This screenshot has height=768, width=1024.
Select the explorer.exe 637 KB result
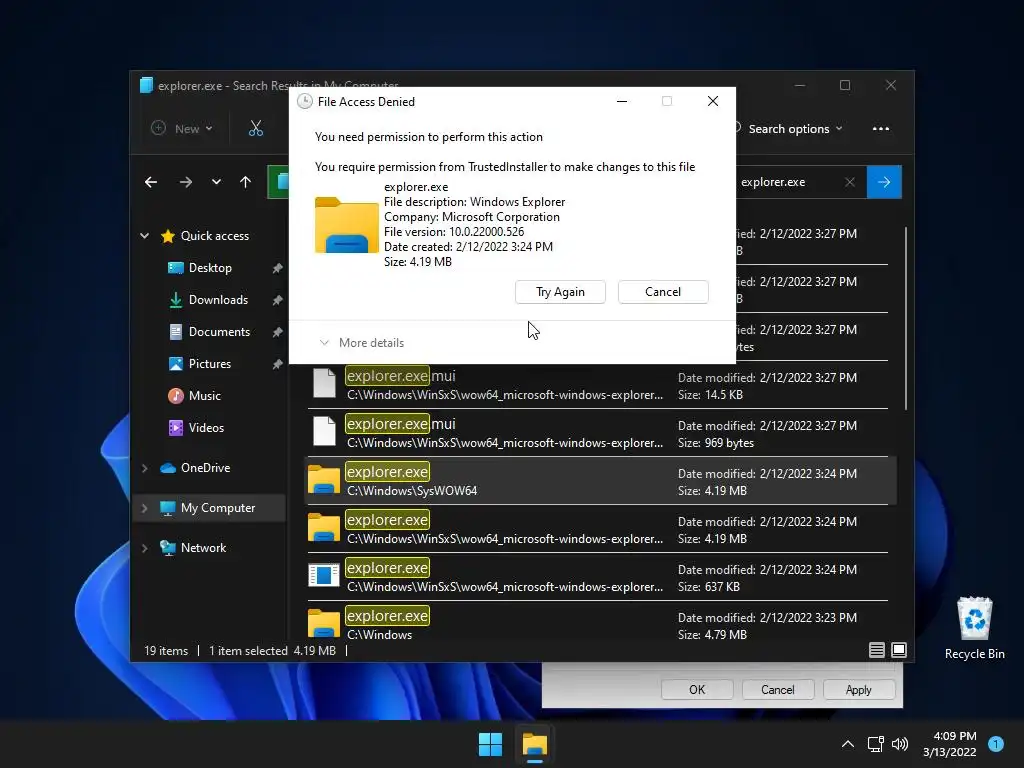pos(598,577)
